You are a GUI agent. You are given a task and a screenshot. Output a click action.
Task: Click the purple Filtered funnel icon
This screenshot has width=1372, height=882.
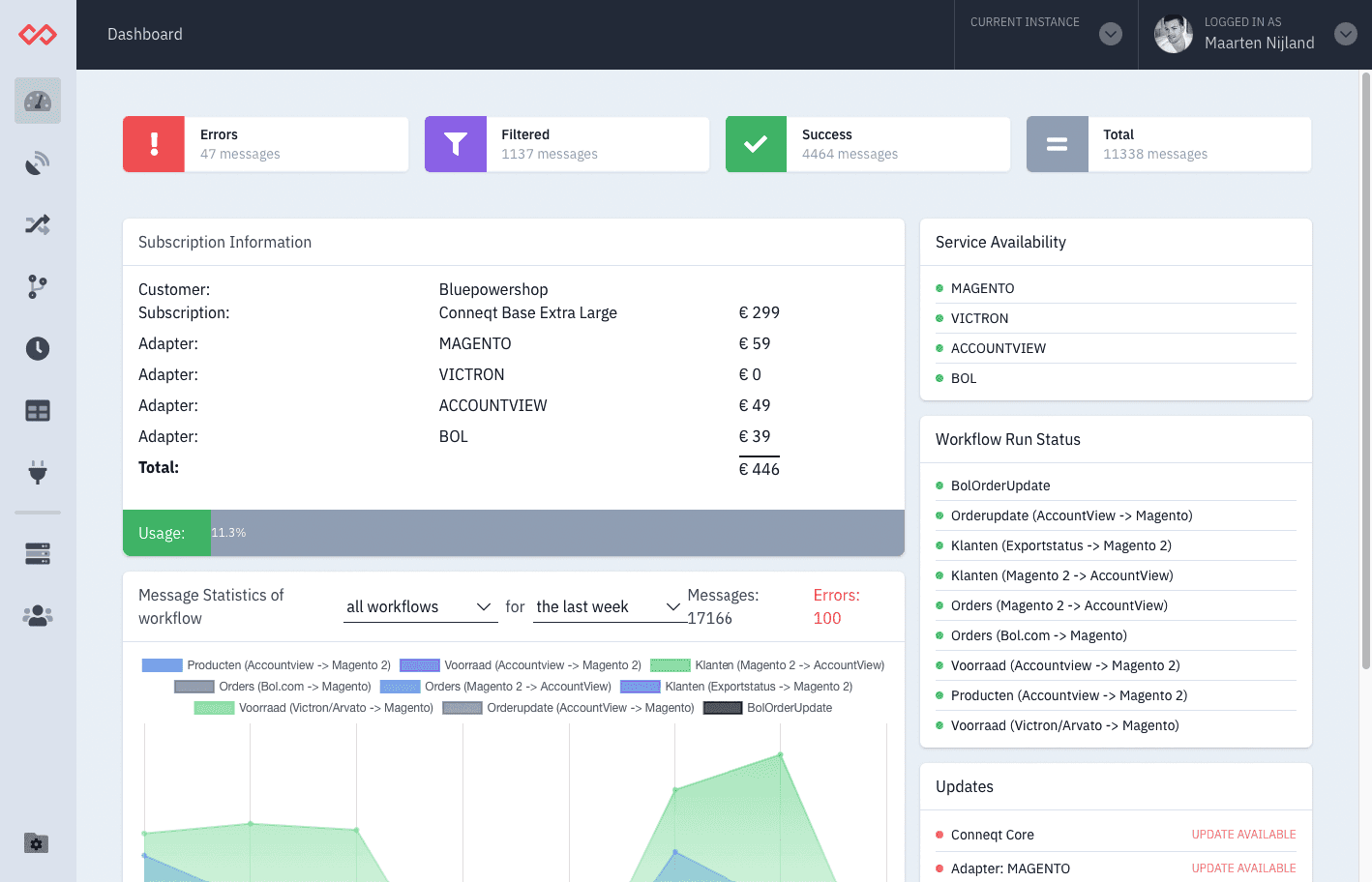(x=456, y=144)
